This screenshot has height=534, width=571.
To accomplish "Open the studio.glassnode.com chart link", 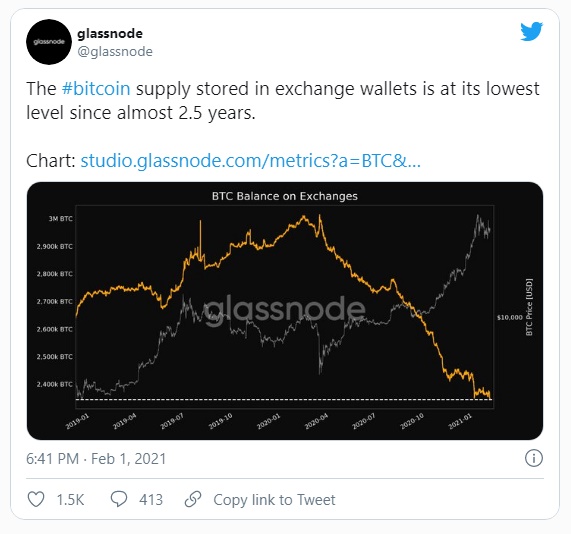I will click(x=251, y=161).
